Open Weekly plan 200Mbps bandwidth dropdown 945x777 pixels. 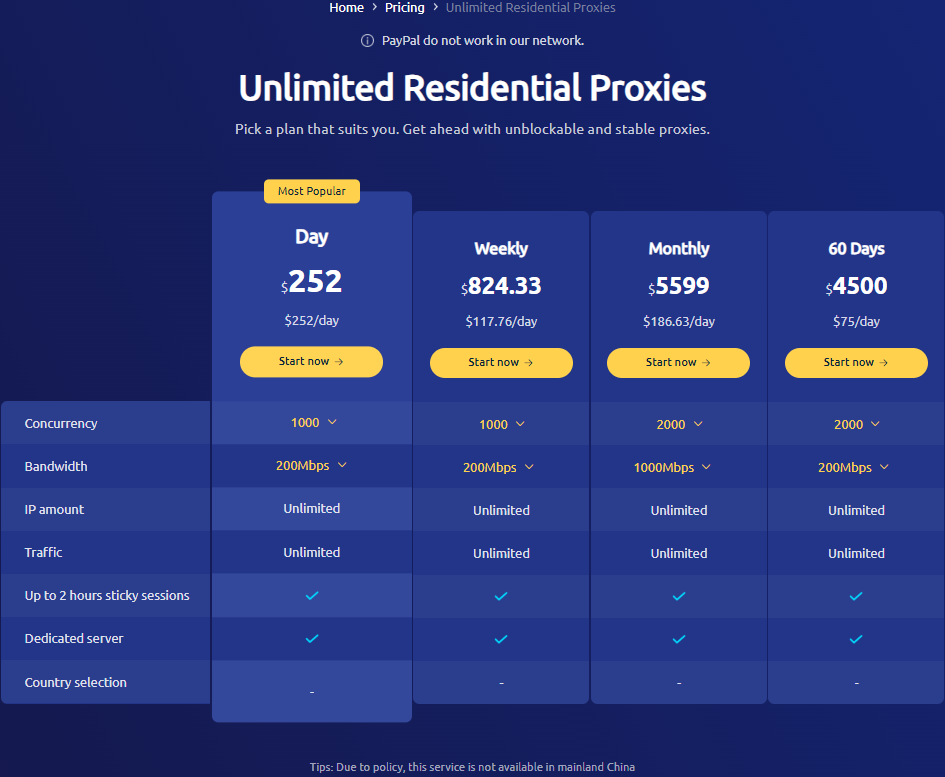pyautogui.click(x=498, y=467)
